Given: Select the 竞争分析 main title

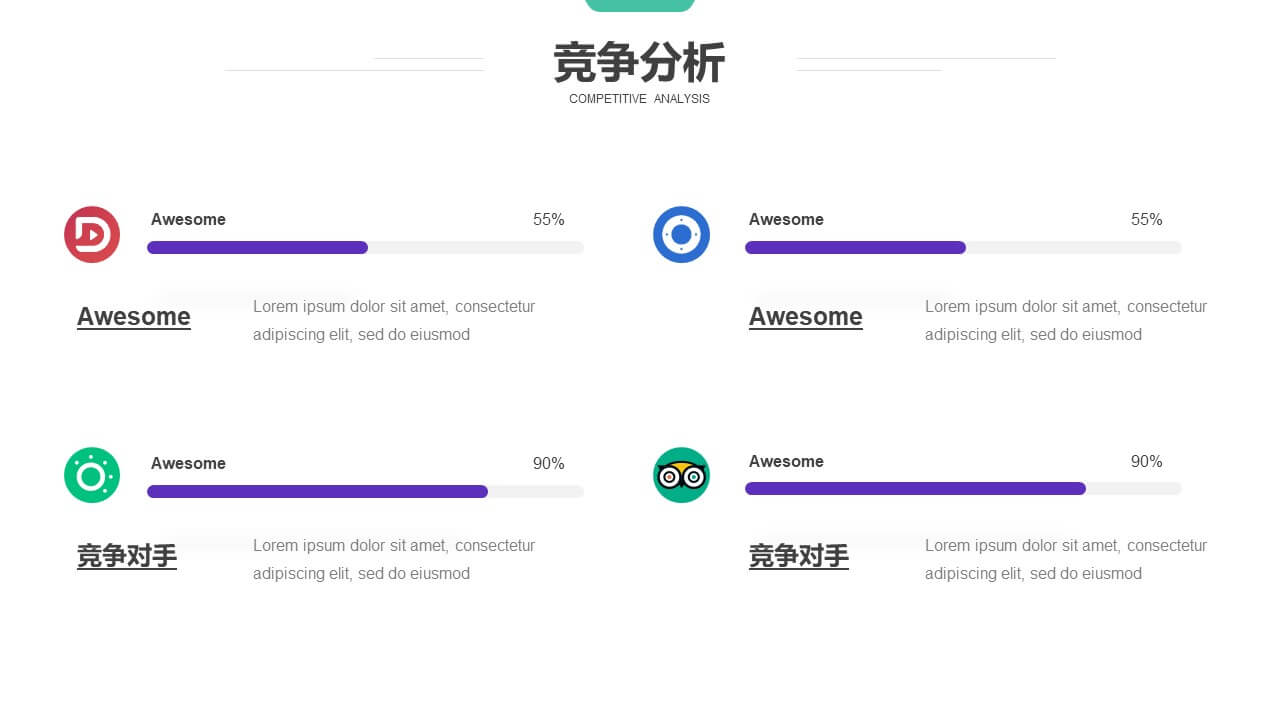Looking at the screenshot, I should [x=640, y=63].
